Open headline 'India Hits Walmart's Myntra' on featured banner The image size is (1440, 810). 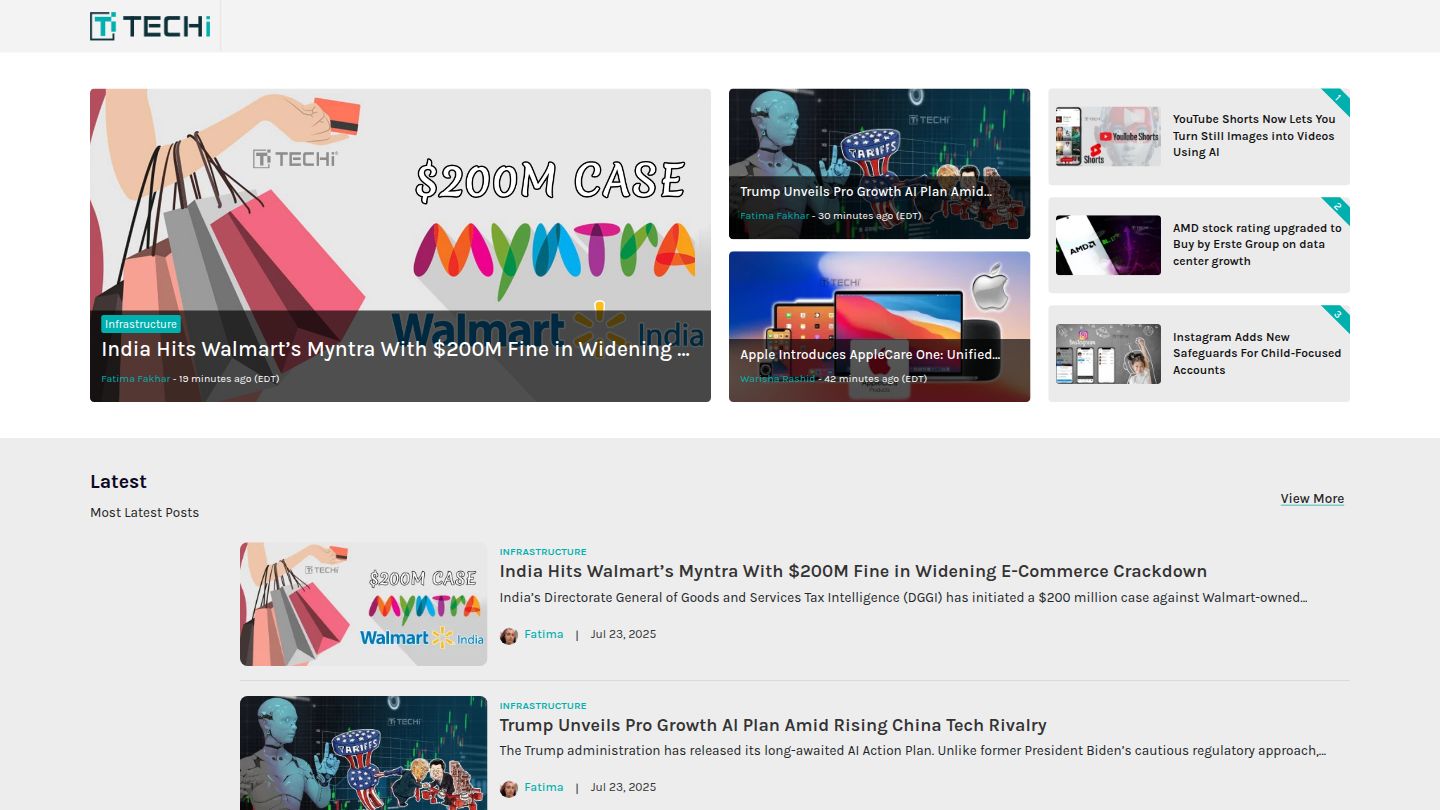click(x=396, y=349)
